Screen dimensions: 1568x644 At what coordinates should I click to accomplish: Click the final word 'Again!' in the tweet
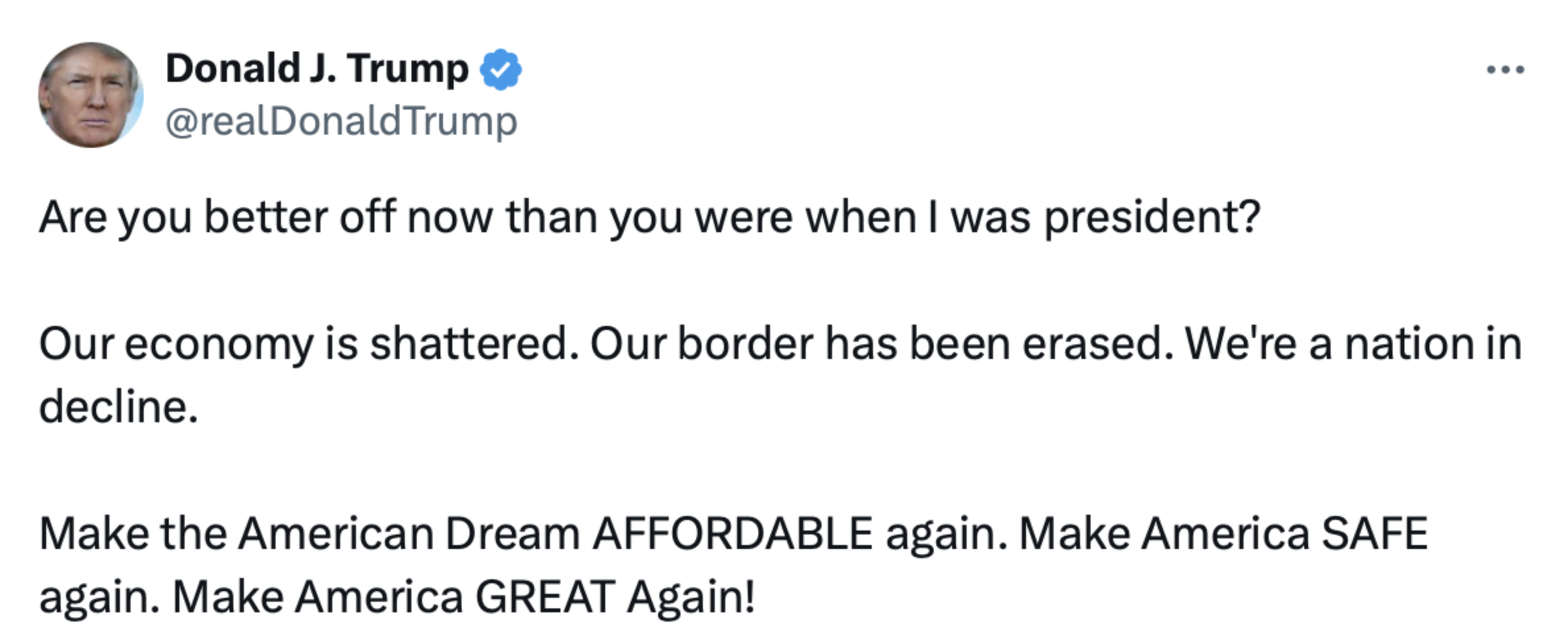[x=690, y=598]
